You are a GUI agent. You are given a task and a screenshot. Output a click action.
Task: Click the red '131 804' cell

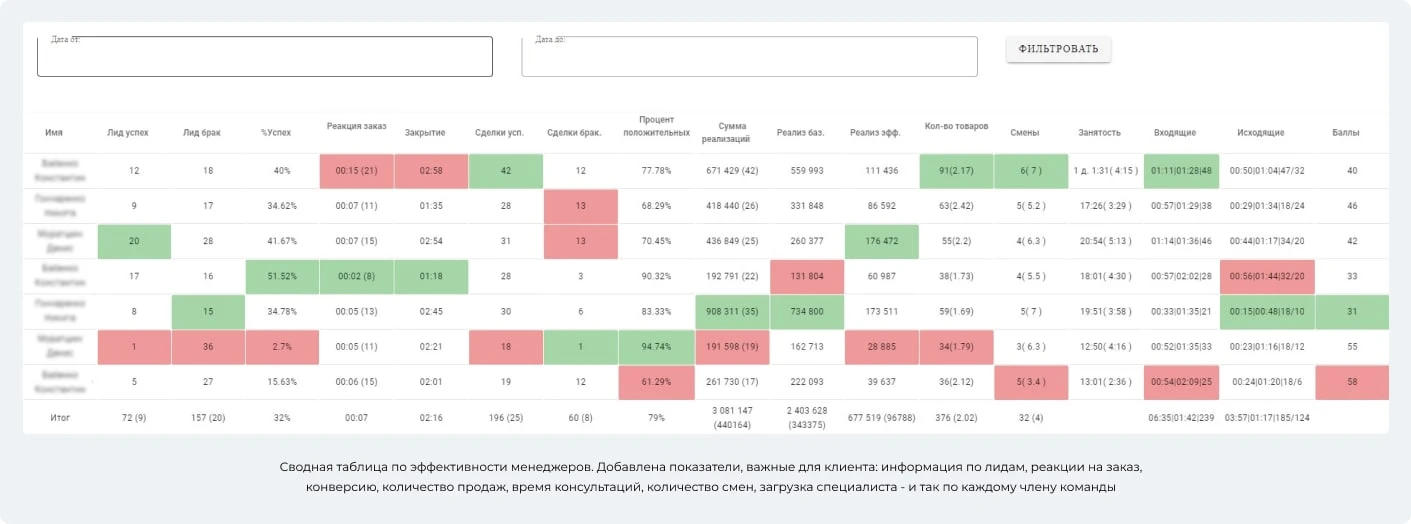[x=806, y=276]
